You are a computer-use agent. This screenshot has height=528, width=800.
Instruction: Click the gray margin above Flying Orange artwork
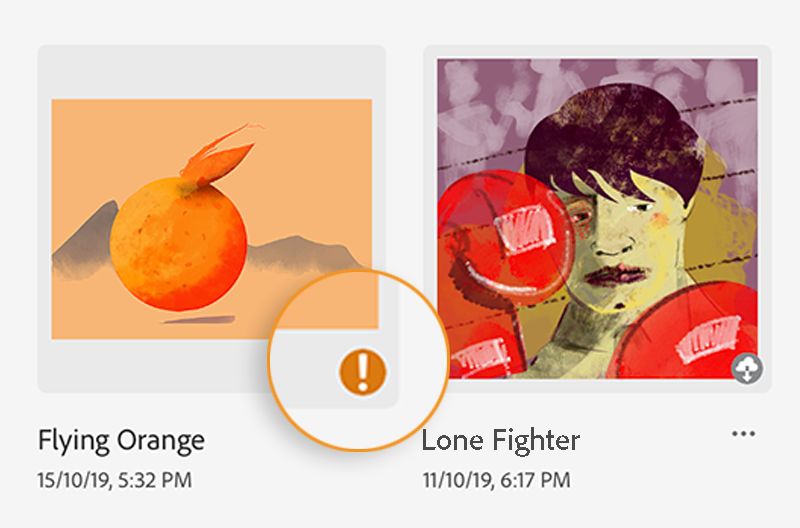click(212, 72)
